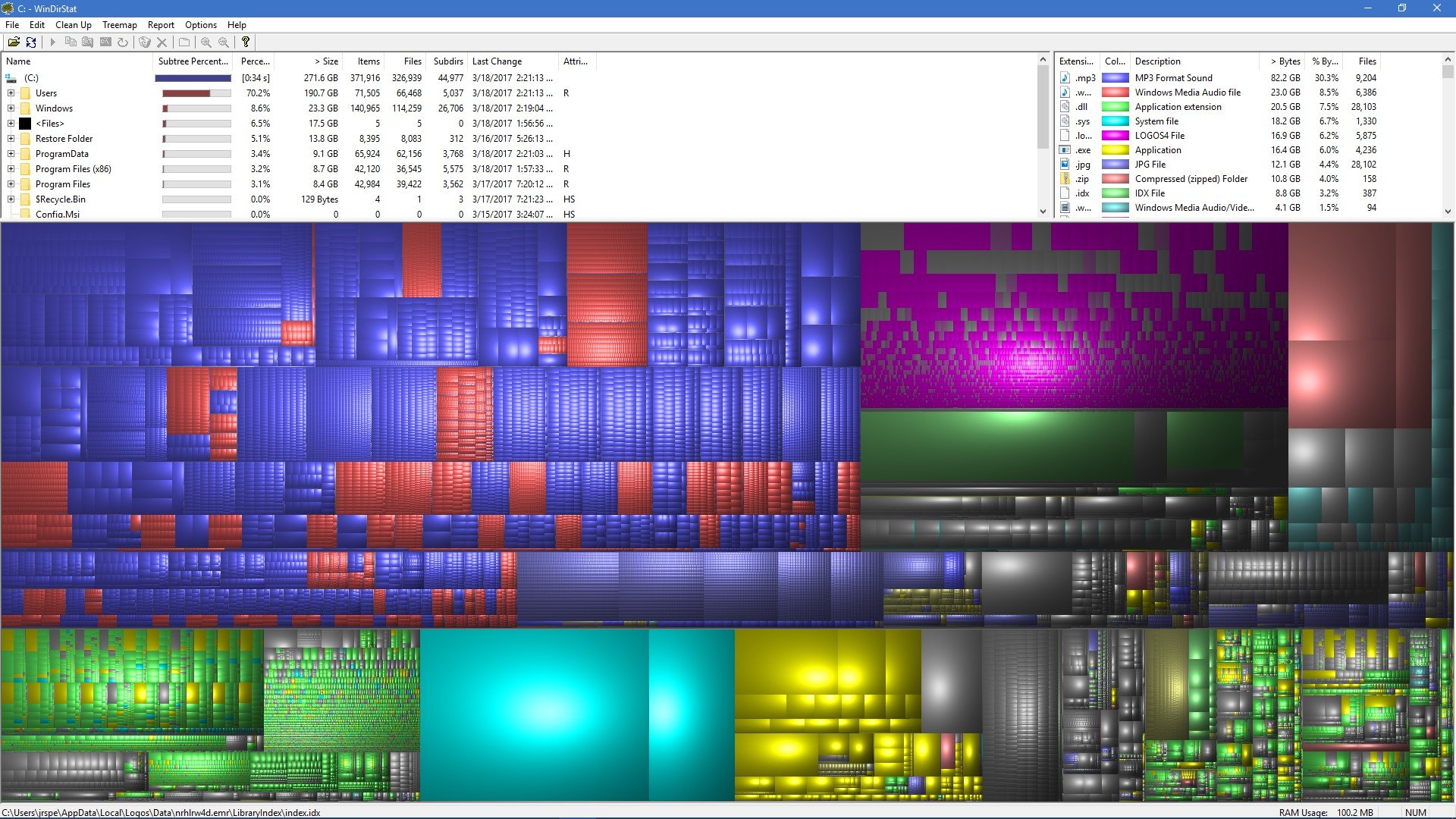Select the Program Files (x86) row
Viewport: 1456px width, 819px height.
point(73,169)
